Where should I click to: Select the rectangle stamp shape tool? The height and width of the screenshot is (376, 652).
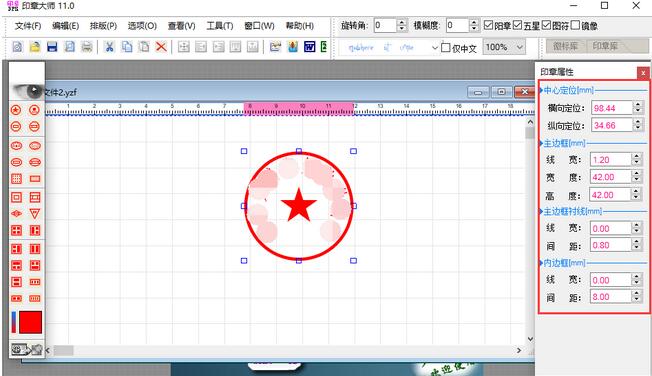click(x=35, y=179)
